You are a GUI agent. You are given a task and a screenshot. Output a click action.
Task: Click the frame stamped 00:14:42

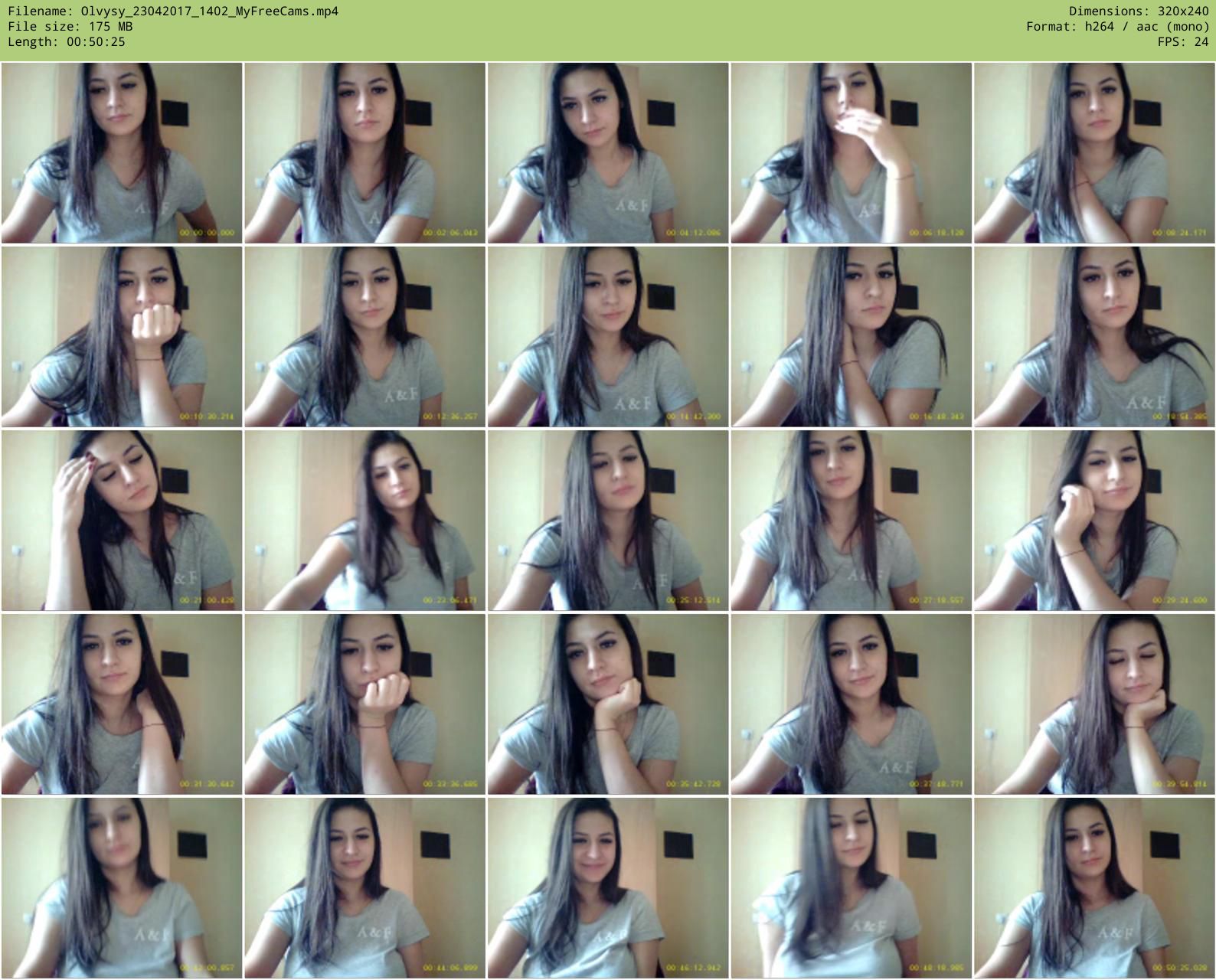pos(608,337)
